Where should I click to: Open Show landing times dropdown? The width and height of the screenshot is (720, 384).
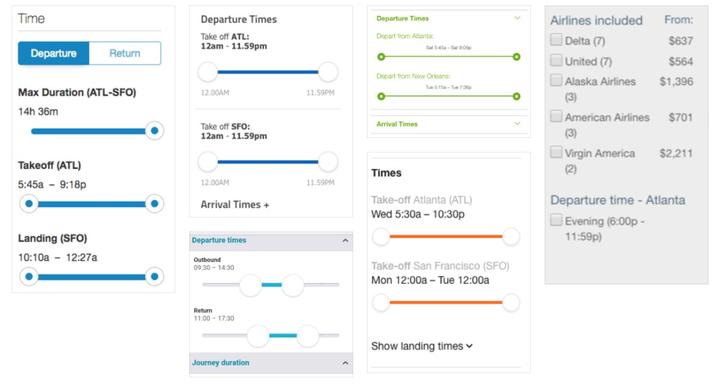422,346
